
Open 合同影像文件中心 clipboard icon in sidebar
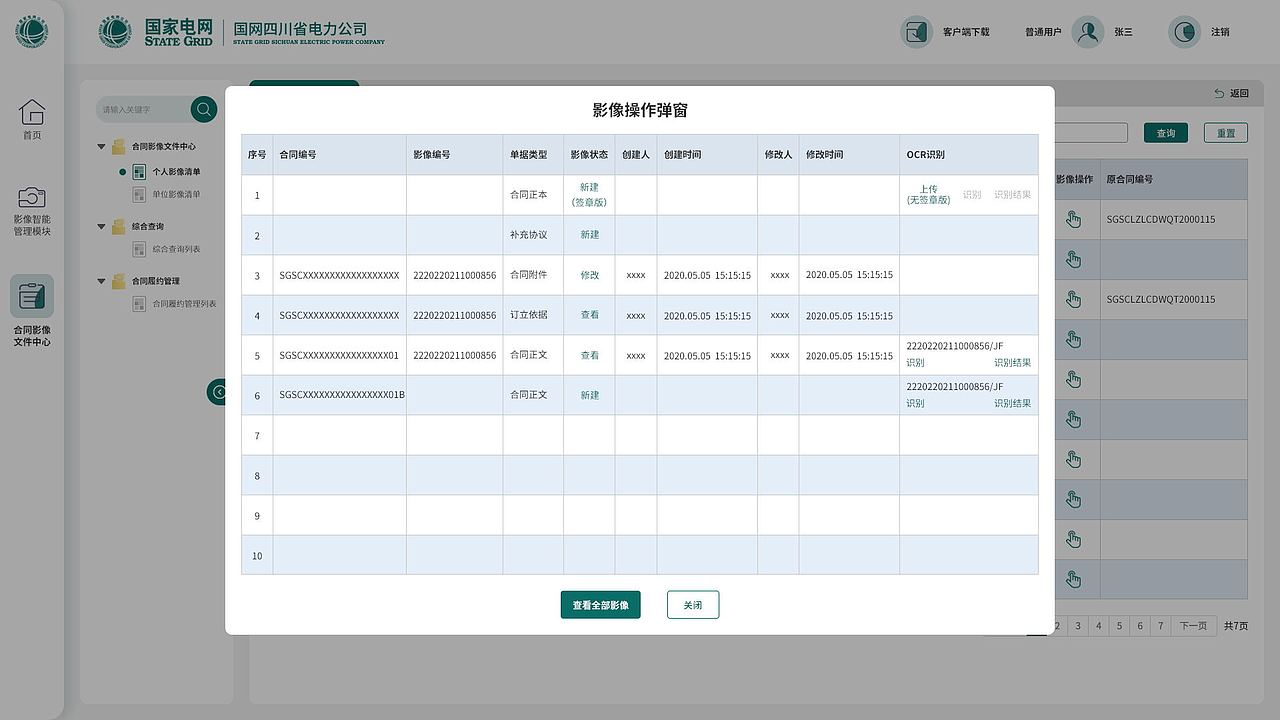click(32, 296)
